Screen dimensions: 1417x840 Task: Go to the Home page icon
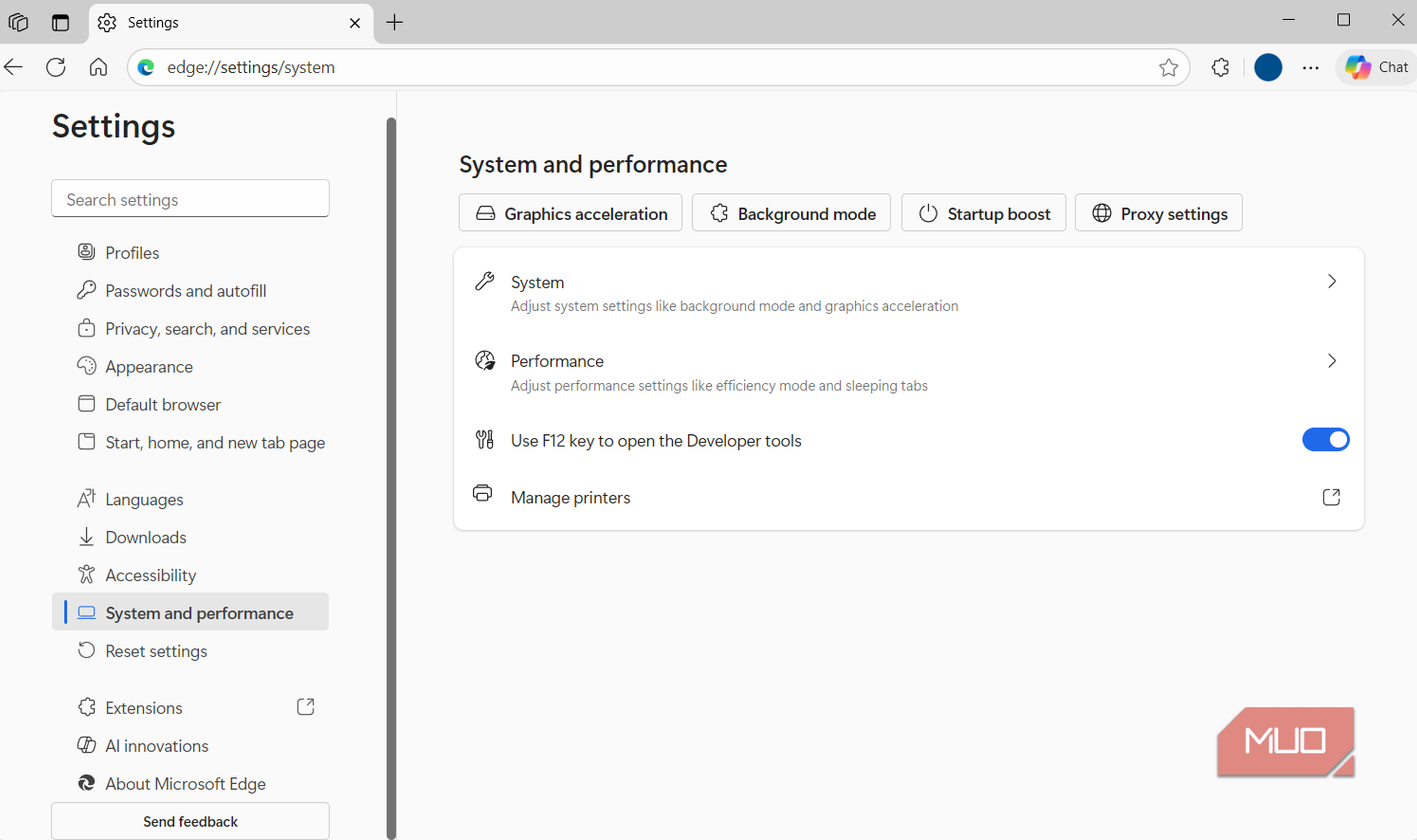98,67
